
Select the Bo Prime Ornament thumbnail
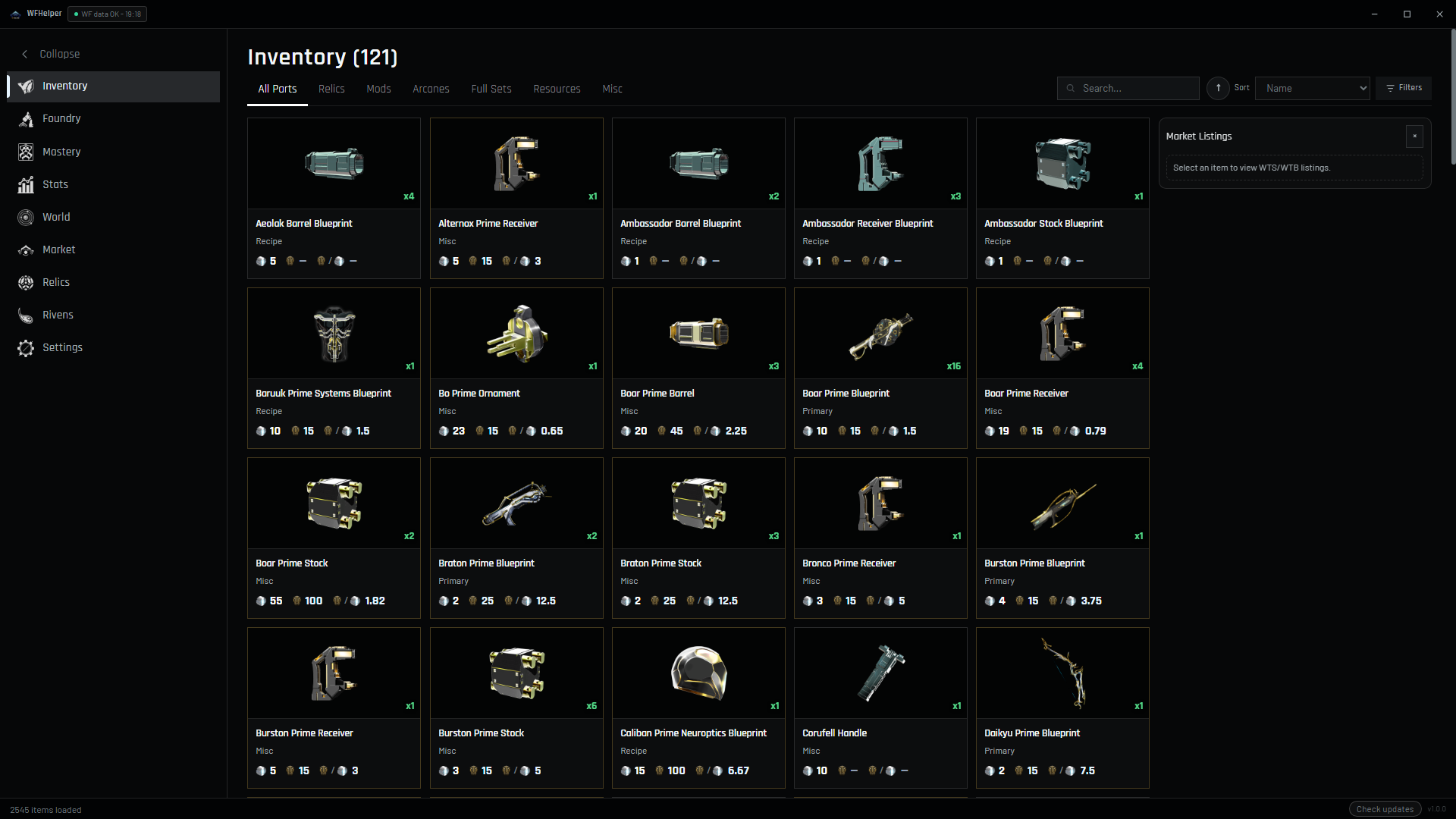click(516, 334)
